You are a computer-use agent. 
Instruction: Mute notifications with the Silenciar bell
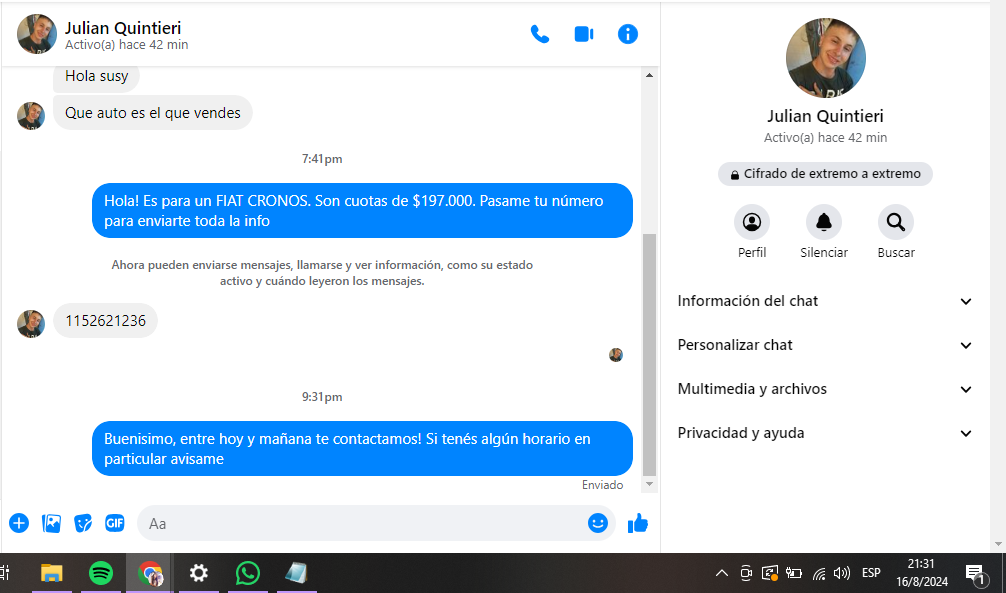pos(824,222)
